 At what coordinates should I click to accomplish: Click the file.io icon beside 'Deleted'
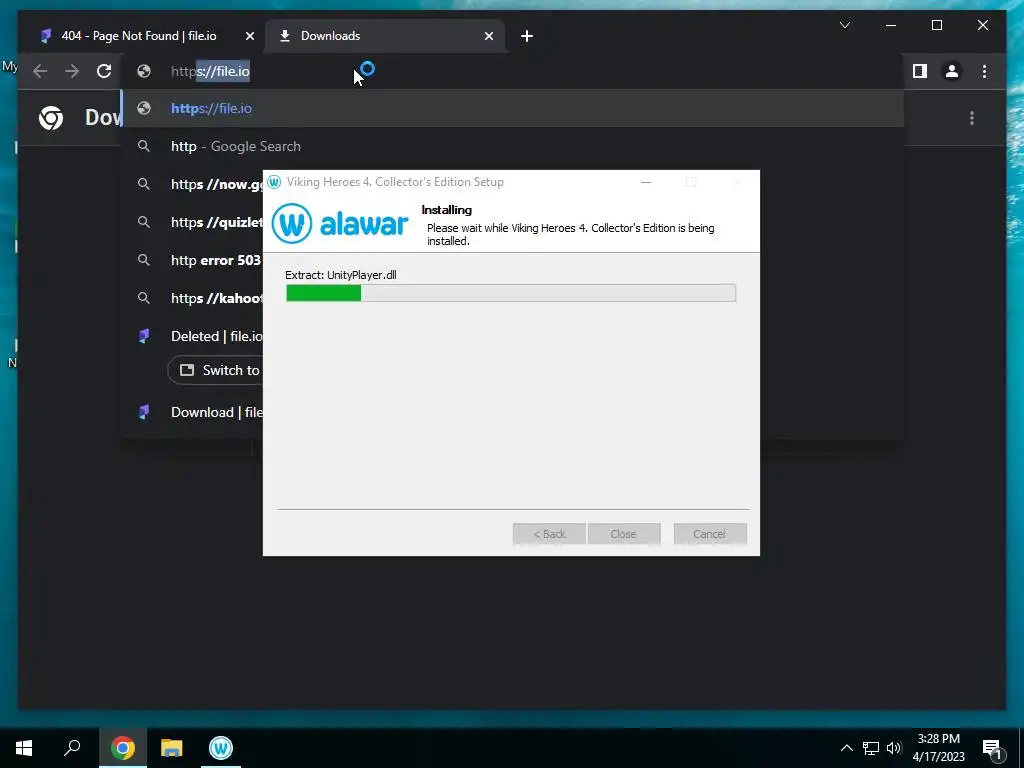[144, 336]
